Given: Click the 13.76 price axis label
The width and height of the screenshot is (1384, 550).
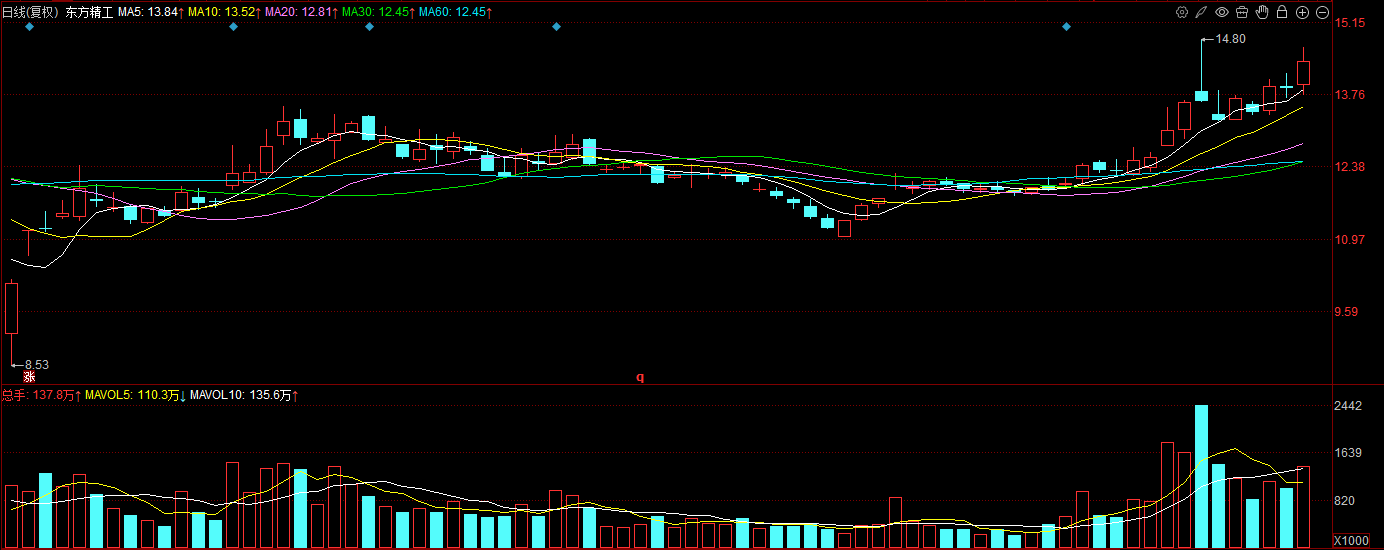Looking at the screenshot, I should (x=1350, y=95).
